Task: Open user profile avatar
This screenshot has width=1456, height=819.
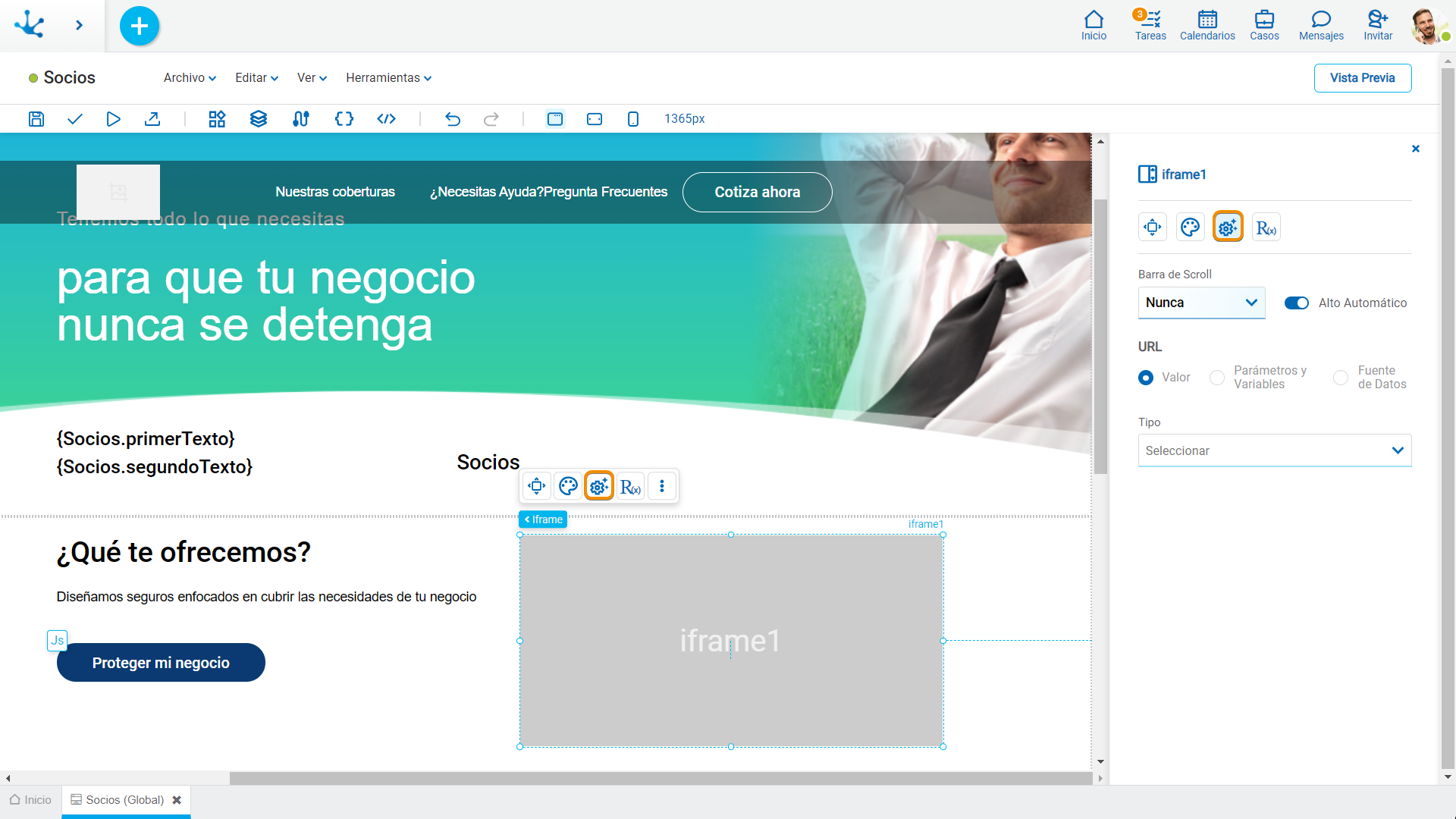Action: [1428, 26]
